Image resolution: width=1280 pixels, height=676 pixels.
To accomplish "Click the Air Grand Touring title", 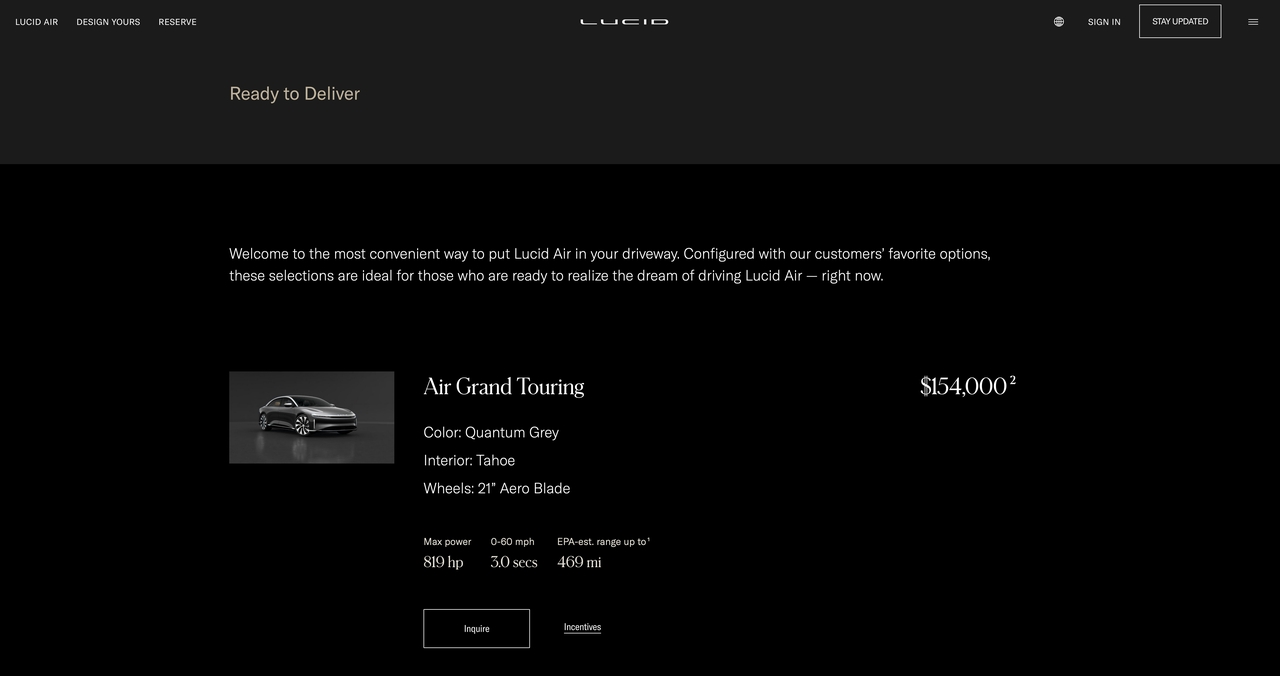I will [503, 387].
